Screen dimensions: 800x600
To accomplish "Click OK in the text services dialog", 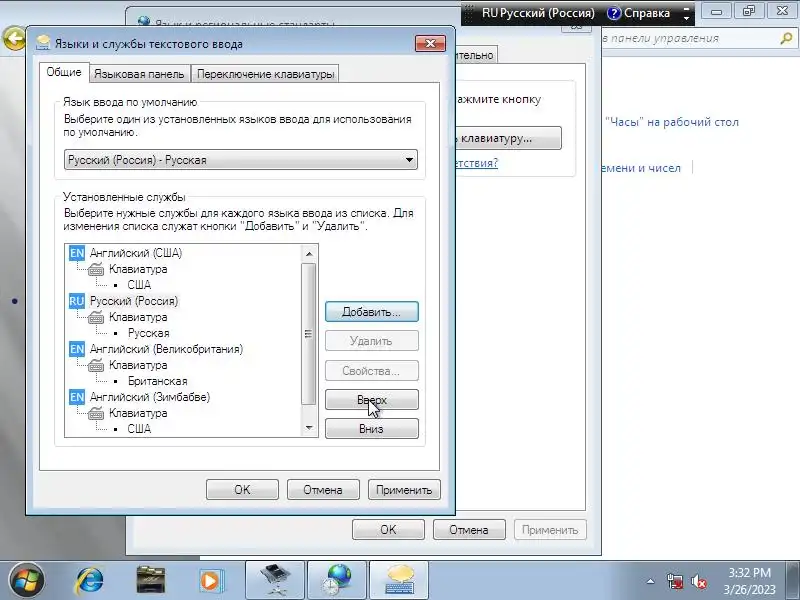I will tap(242, 490).
